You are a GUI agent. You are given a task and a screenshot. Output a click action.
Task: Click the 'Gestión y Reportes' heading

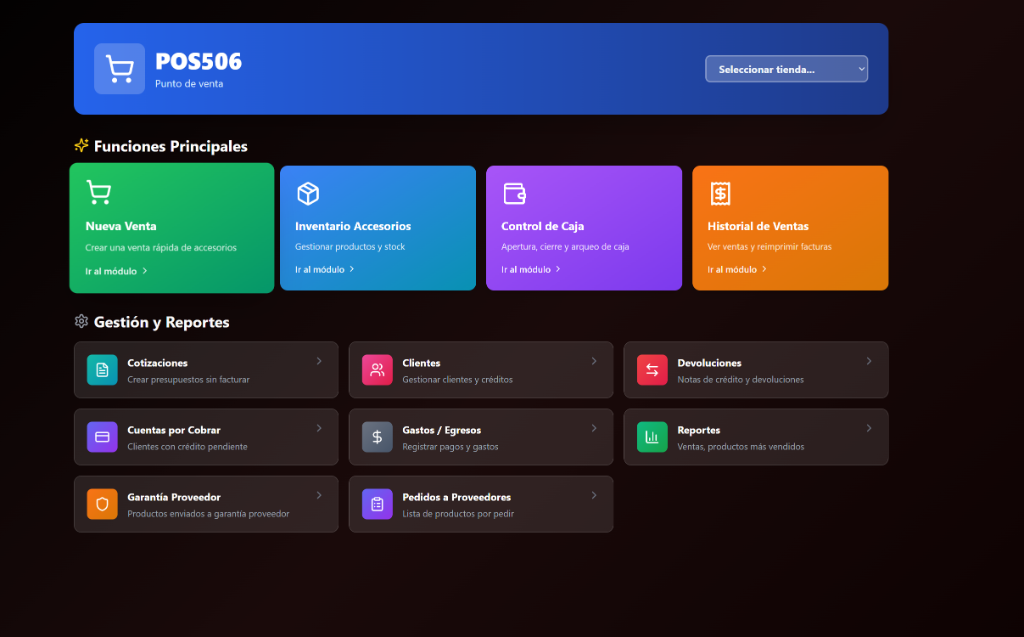pos(161,322)
